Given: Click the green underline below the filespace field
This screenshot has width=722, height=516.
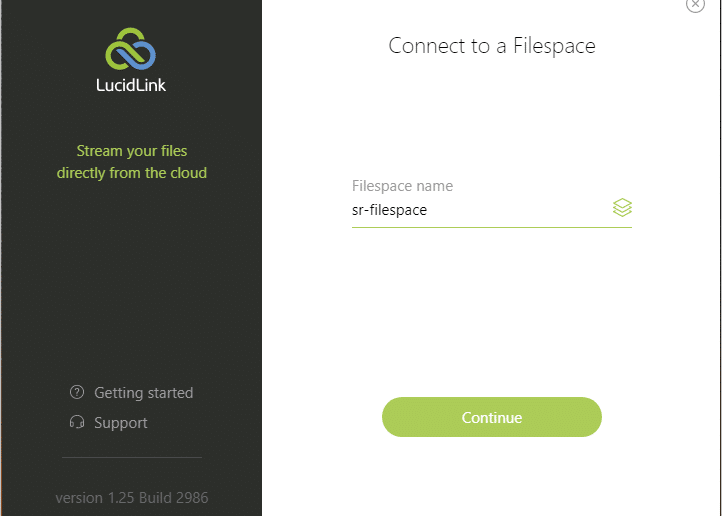Looking at the screenshot, I should click(x=492, y=227).
